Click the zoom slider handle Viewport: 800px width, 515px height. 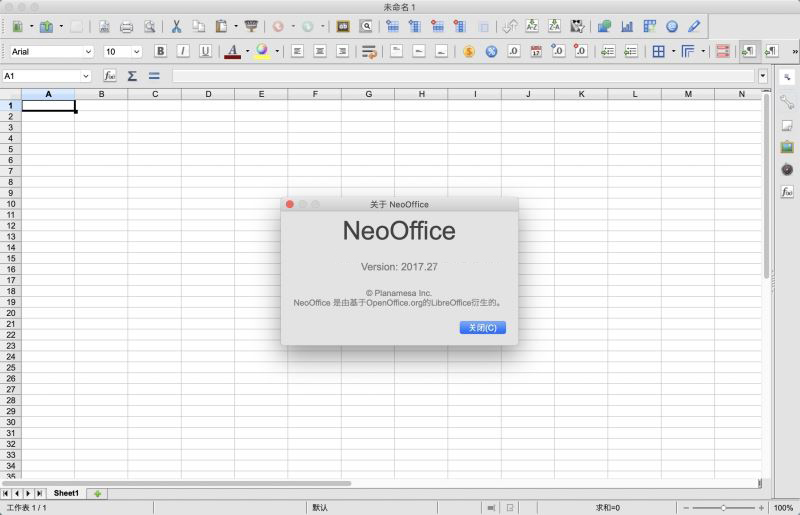point(723,508)
